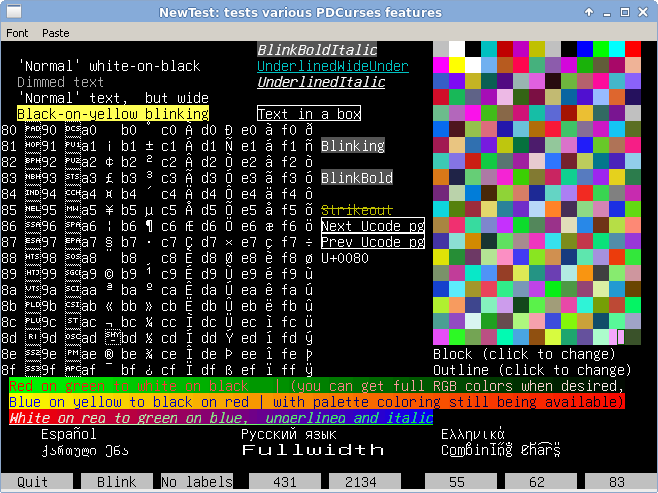
Task: Click the b6 pilcrow symbol cell
Action: (149, 226)
